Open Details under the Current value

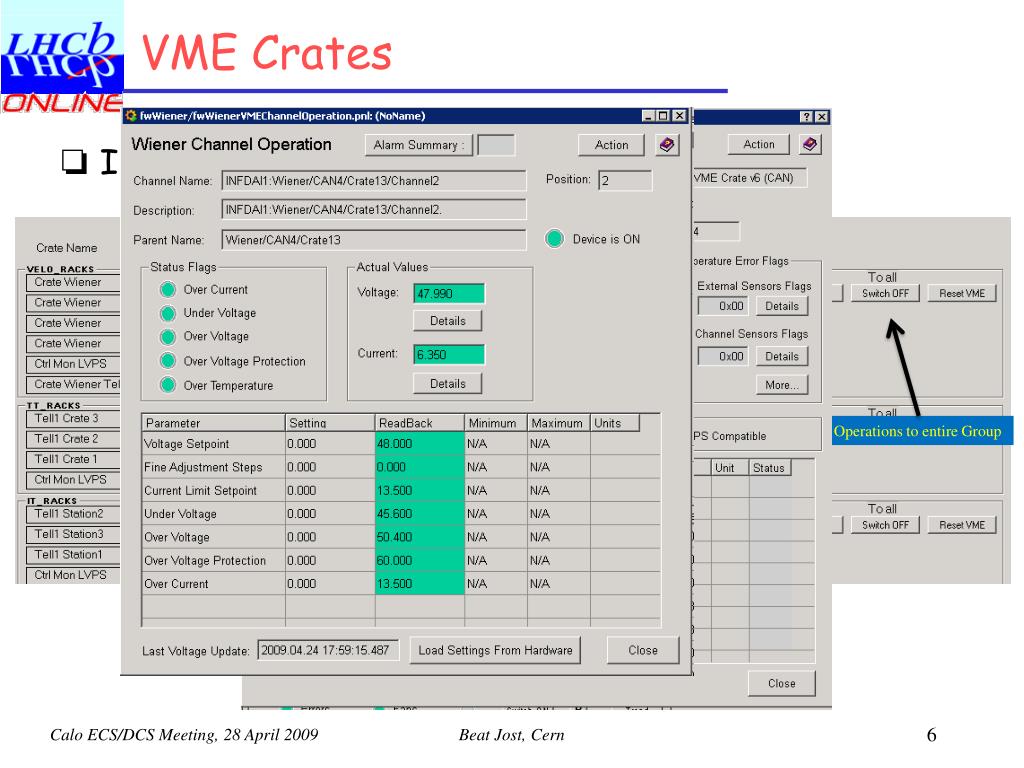pos(448,383)
